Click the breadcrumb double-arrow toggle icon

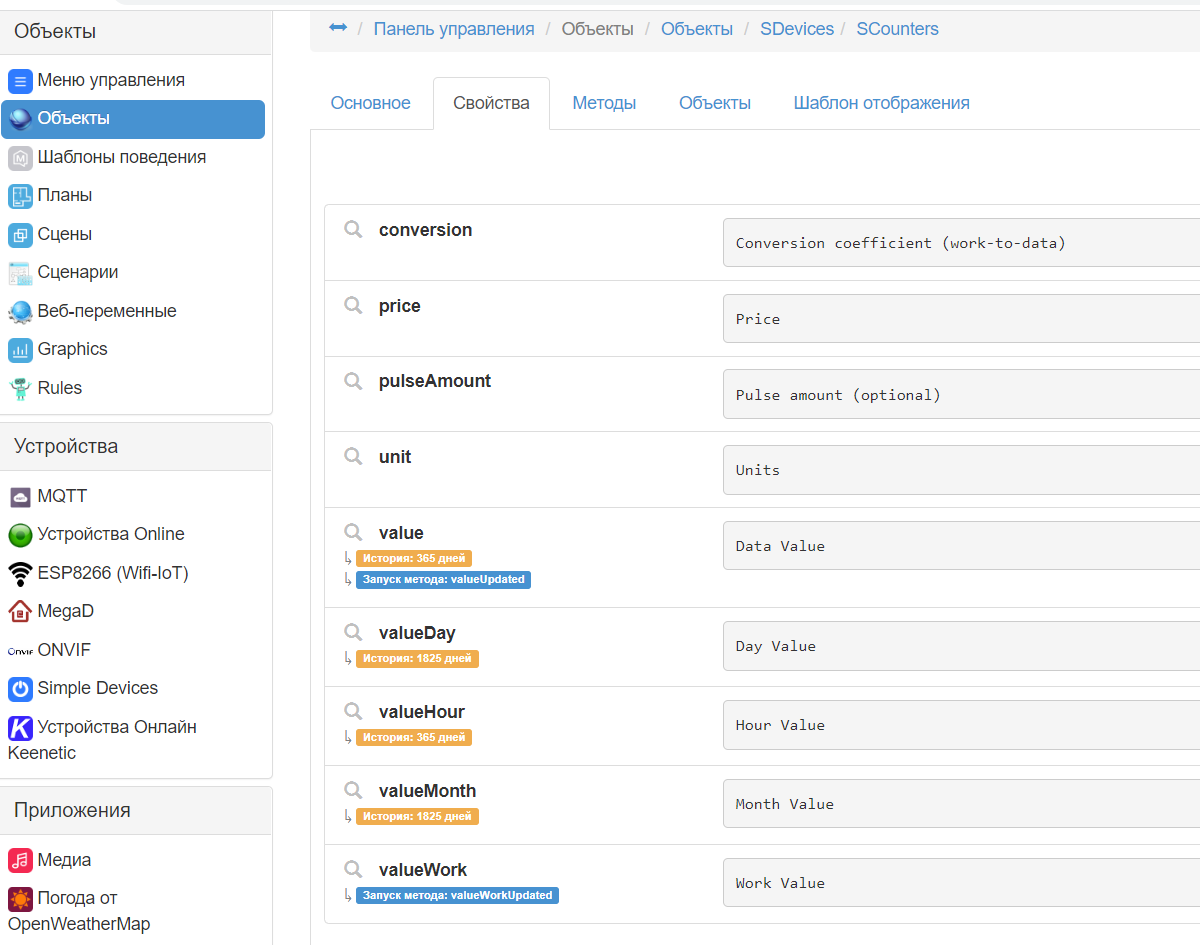[338, 28]
